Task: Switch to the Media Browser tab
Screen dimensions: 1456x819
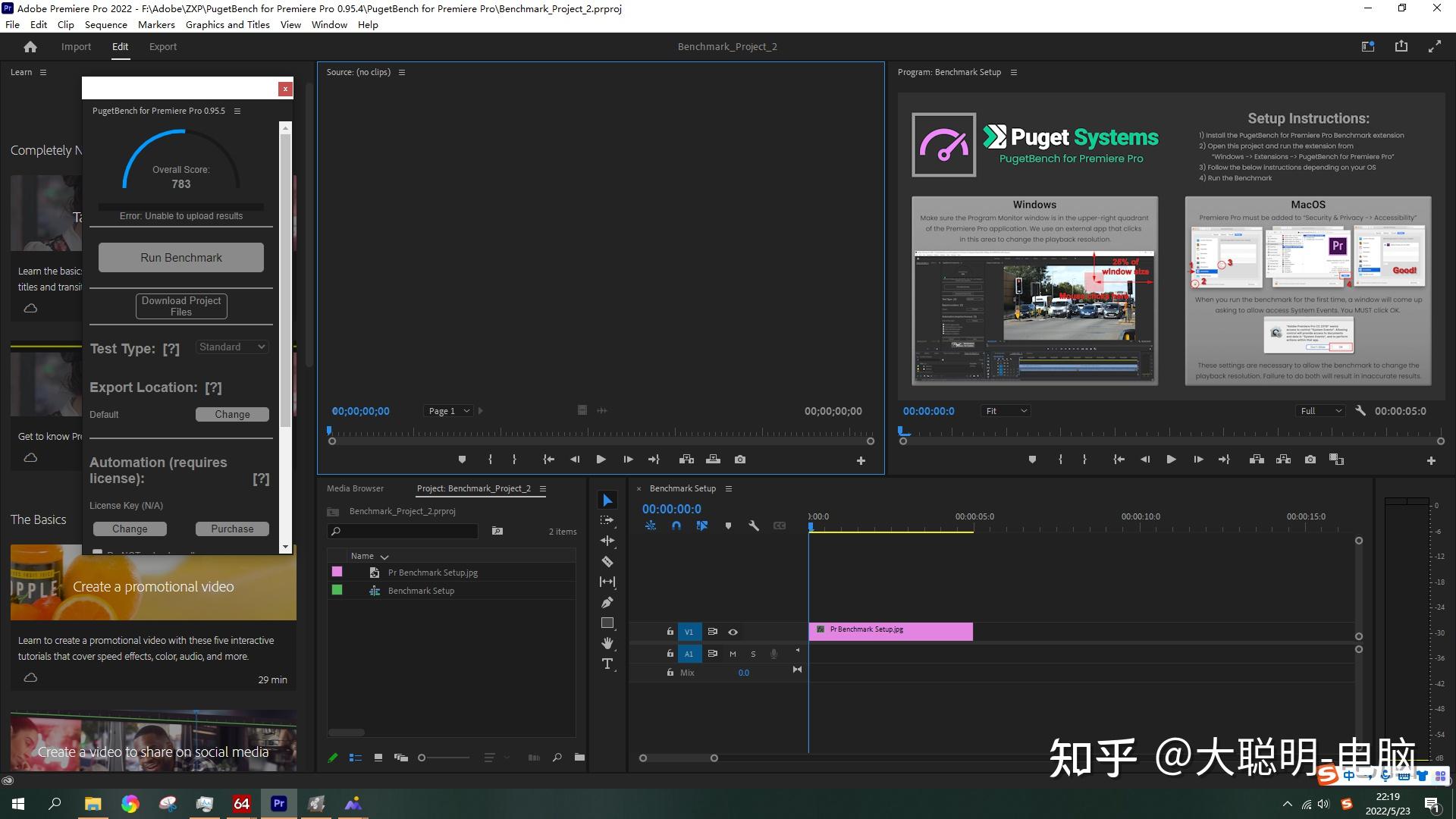Action: click(x=355, y=488)
